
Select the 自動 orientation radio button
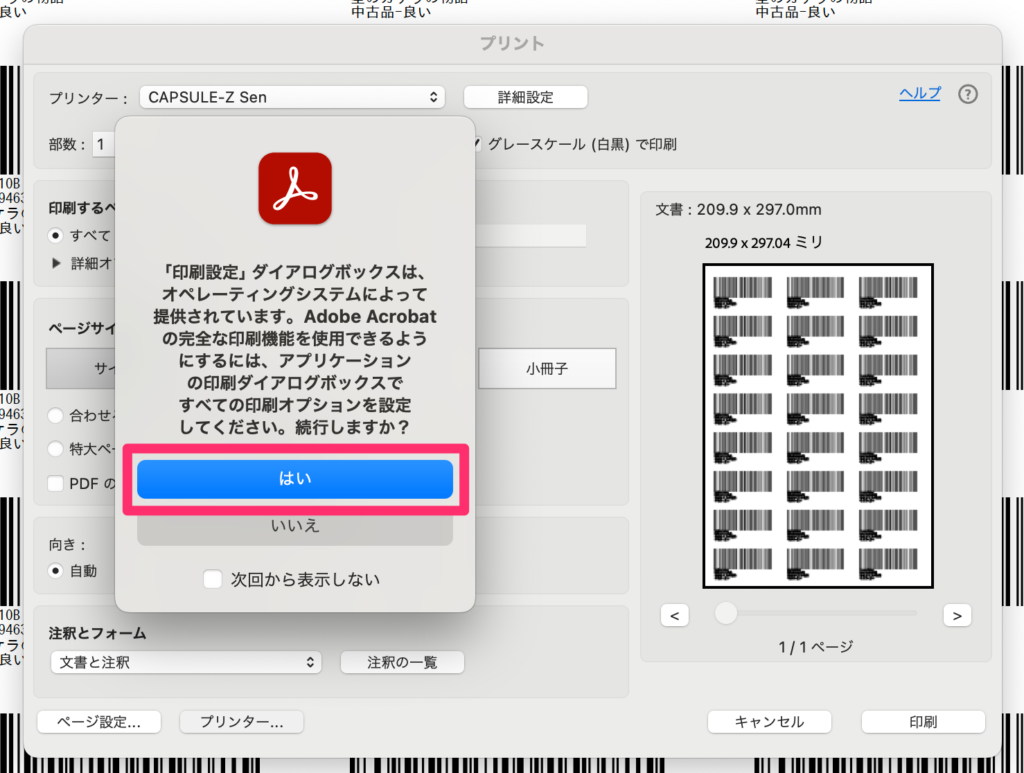point(56,571)
